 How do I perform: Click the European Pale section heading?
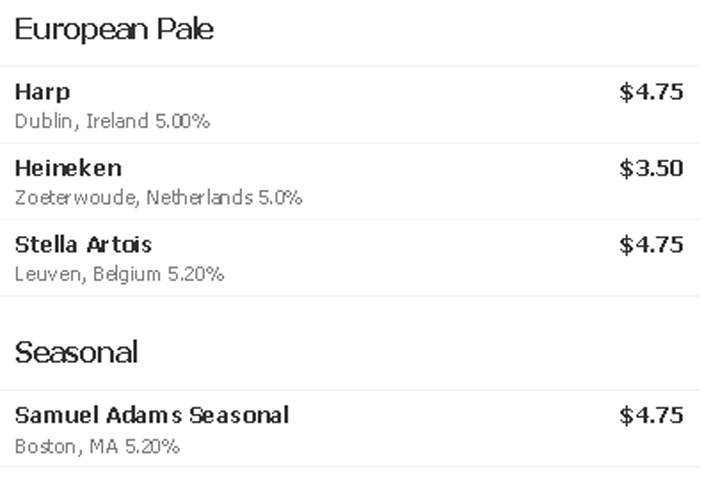pyautogui.click(x=114, y=29)
